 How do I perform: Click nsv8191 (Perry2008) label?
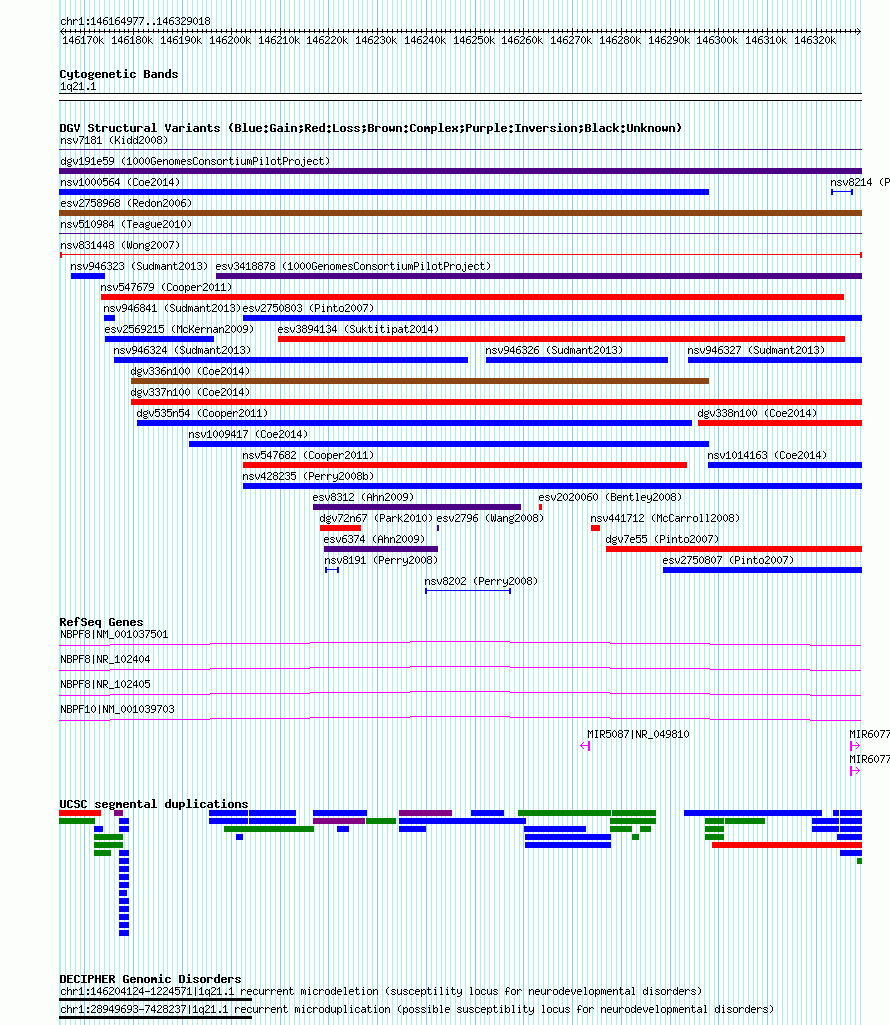[x=381, y=560]
